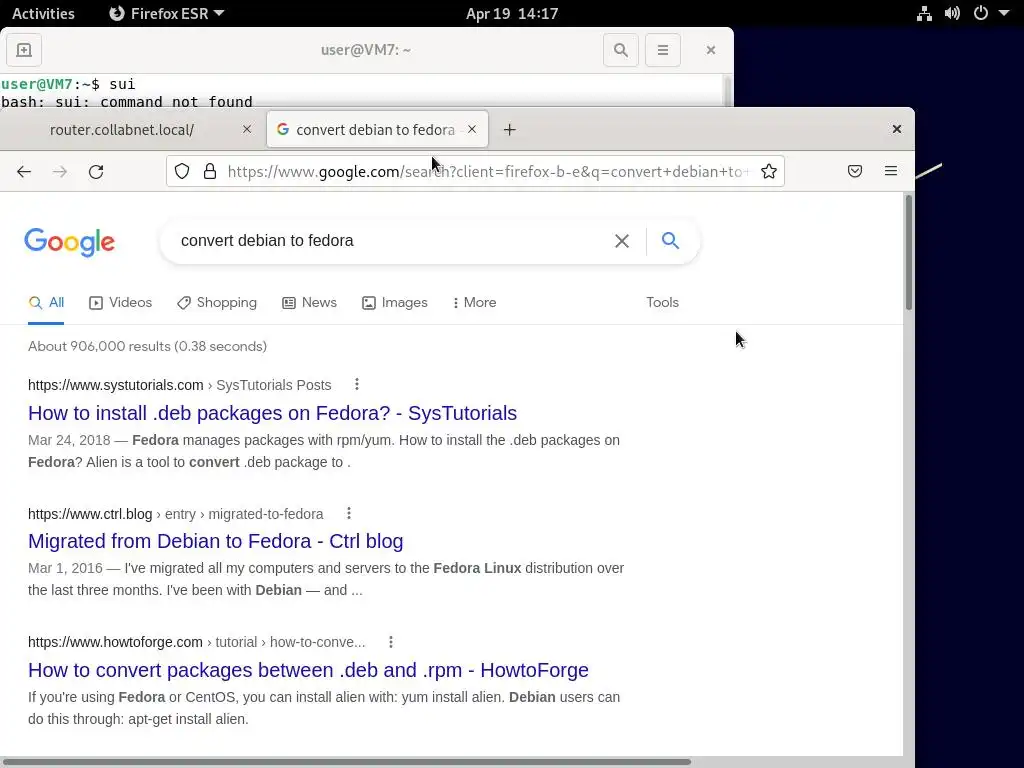Viewport: 1024px width, 768px height.
Task: Go back in Firefox history
Action: 24,172
